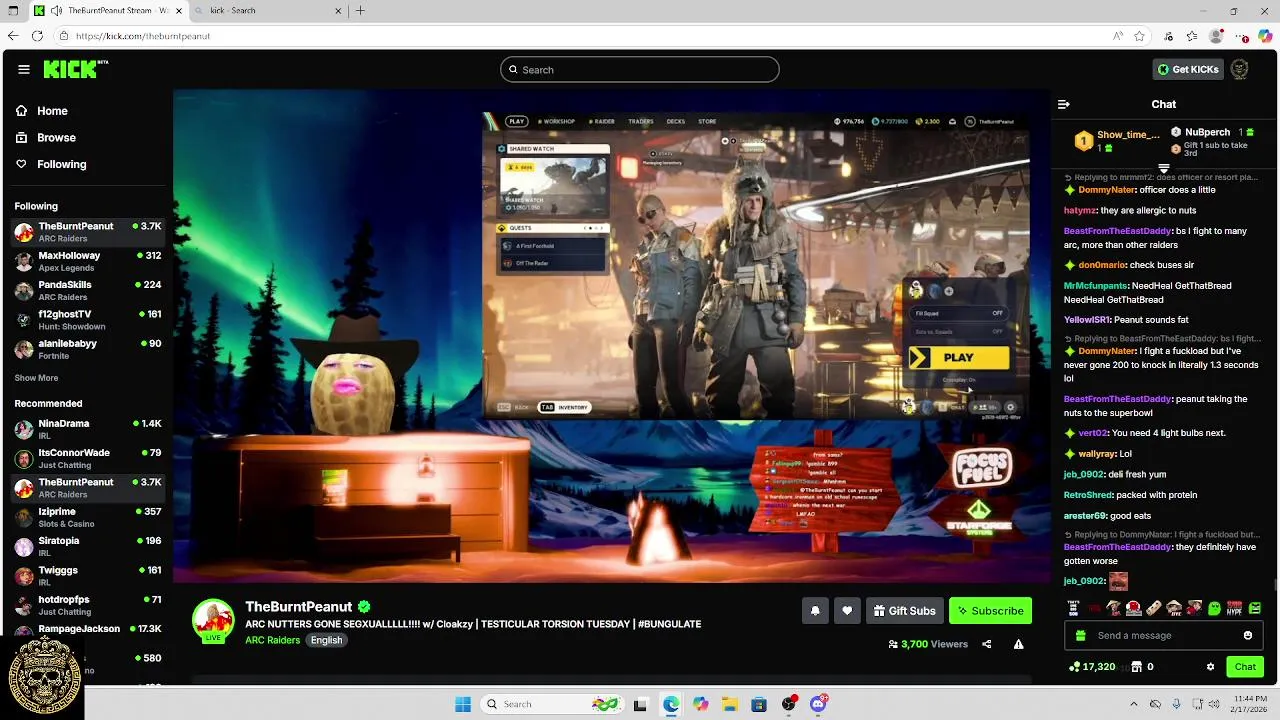Open the gift icon inside message box
Screen dimensions: 1280x720
(1080, 635)
